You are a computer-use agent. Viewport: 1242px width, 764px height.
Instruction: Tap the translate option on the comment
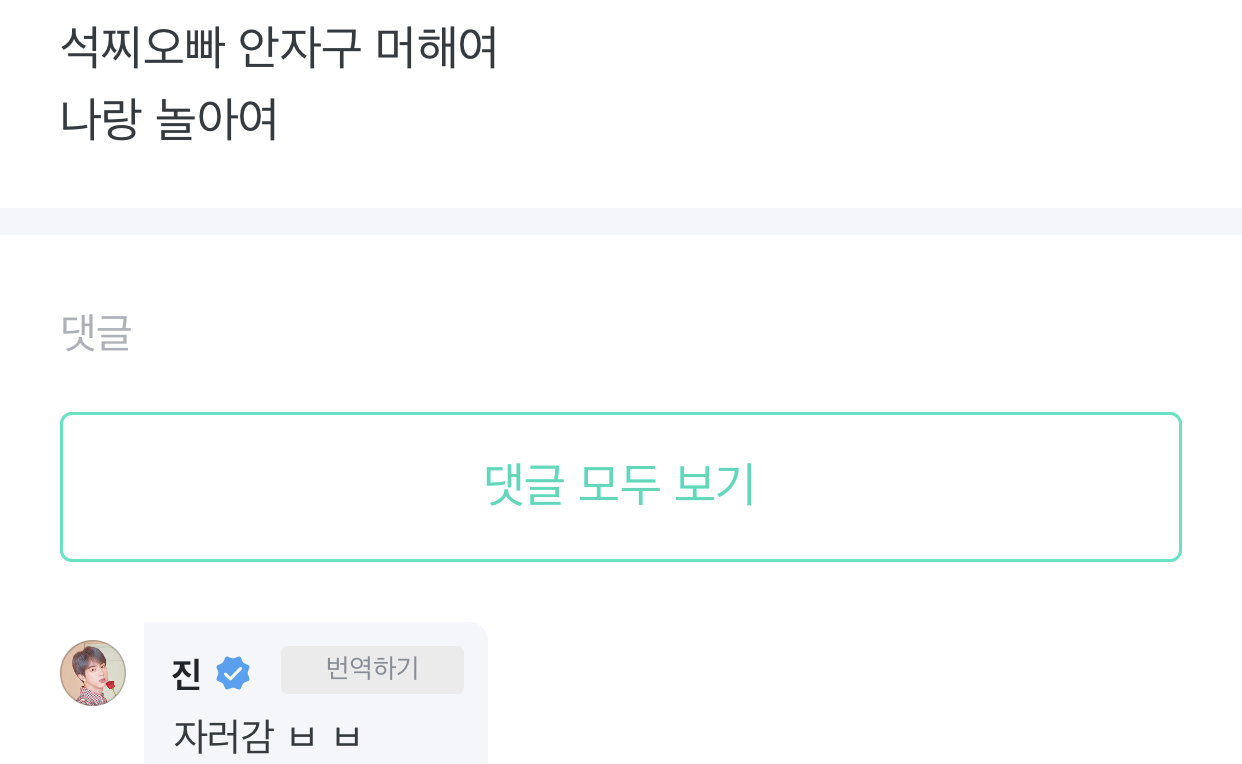pos(372,669)
